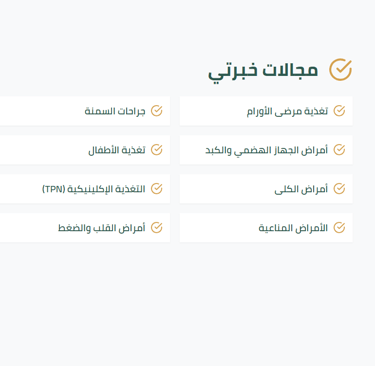The width and height of the screenshot is (375, 366).
Task: Click the check icon beside أمراض الجهاز الهضمي والكبد
Action: [x=339, y=150]
